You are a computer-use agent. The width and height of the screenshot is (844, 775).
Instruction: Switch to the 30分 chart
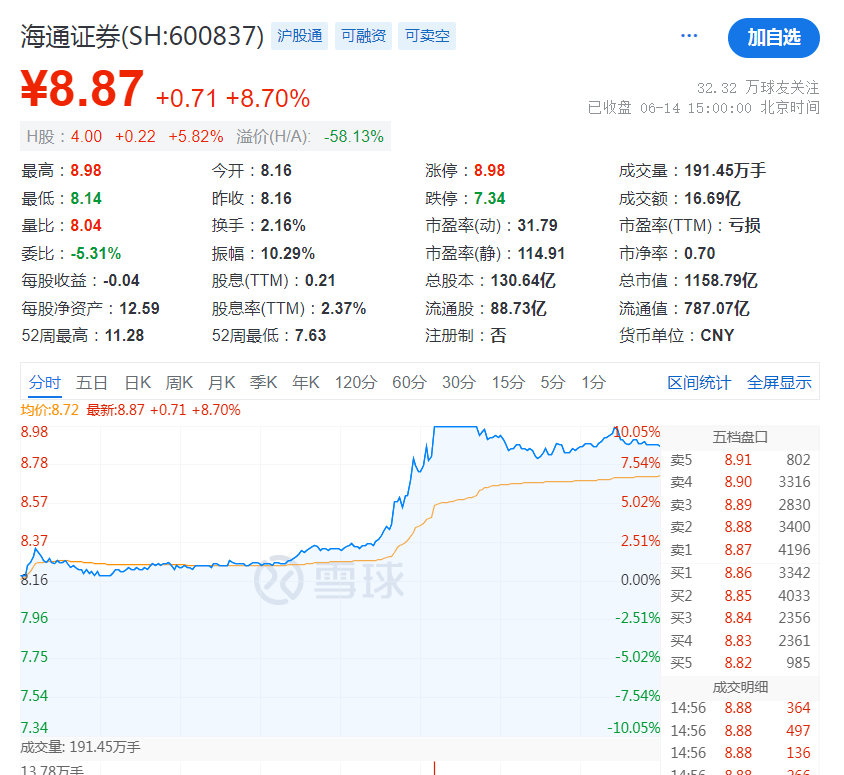tap(459, 382)
